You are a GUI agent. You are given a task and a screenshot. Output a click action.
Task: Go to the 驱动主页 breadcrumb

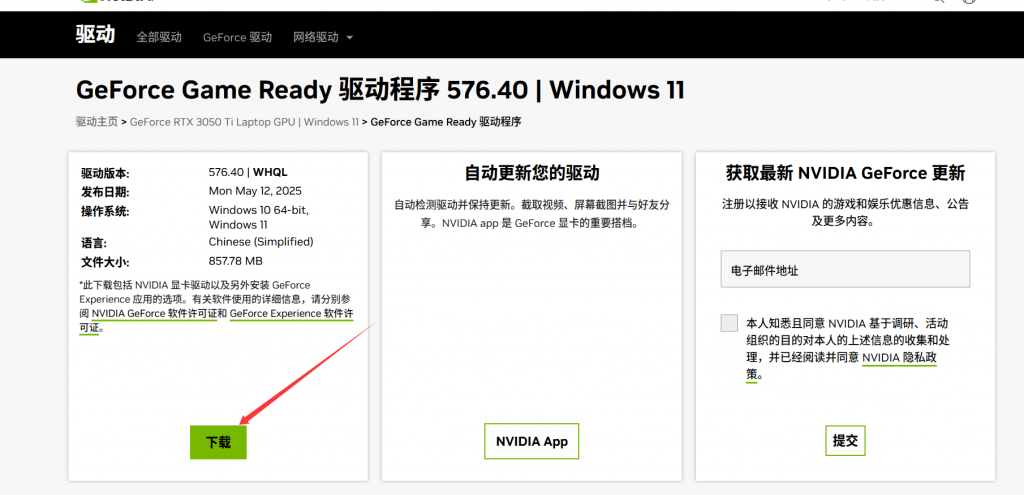pos(96,122)
